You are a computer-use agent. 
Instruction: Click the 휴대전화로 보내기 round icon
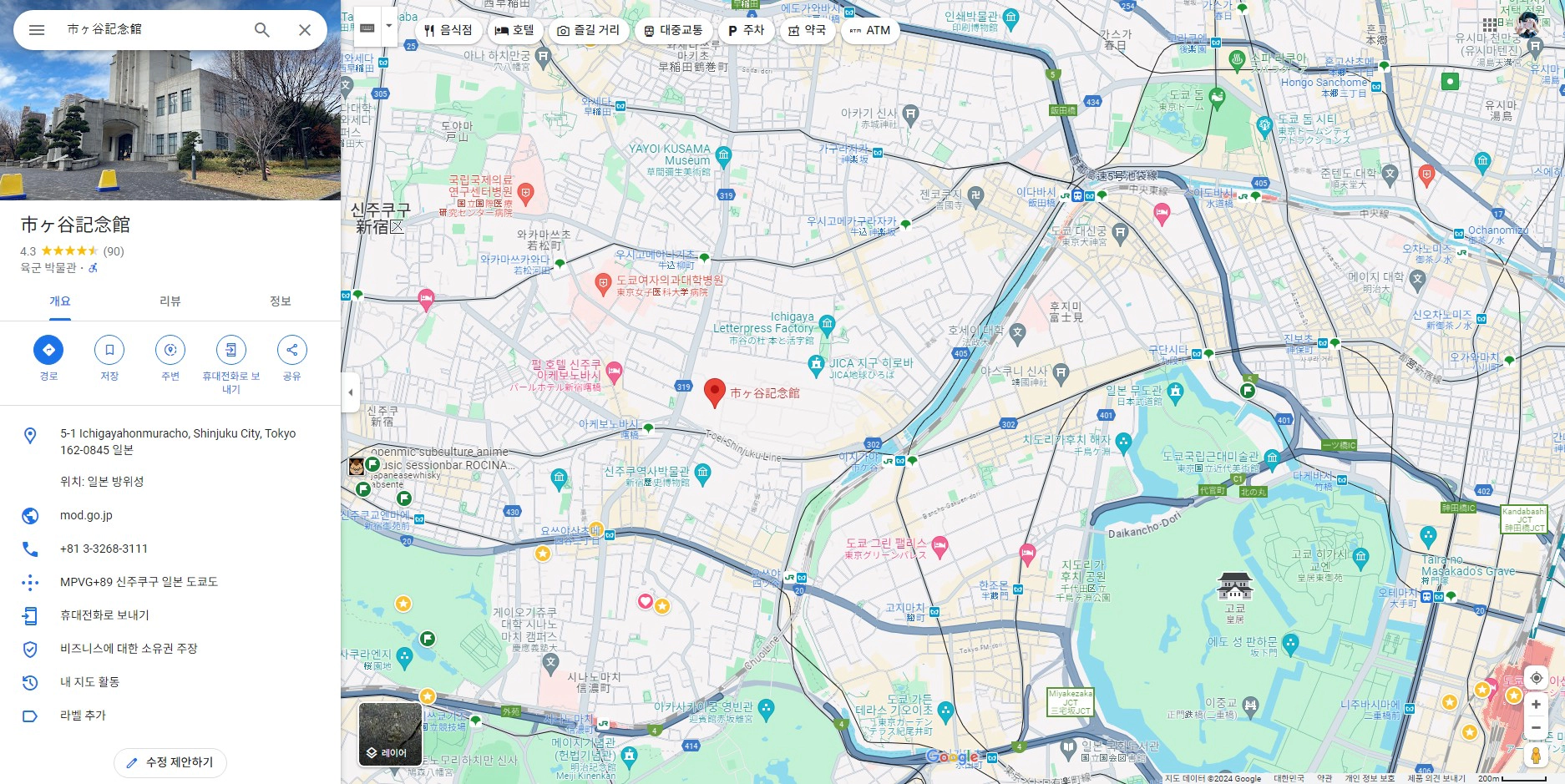[x=231, y=350]
